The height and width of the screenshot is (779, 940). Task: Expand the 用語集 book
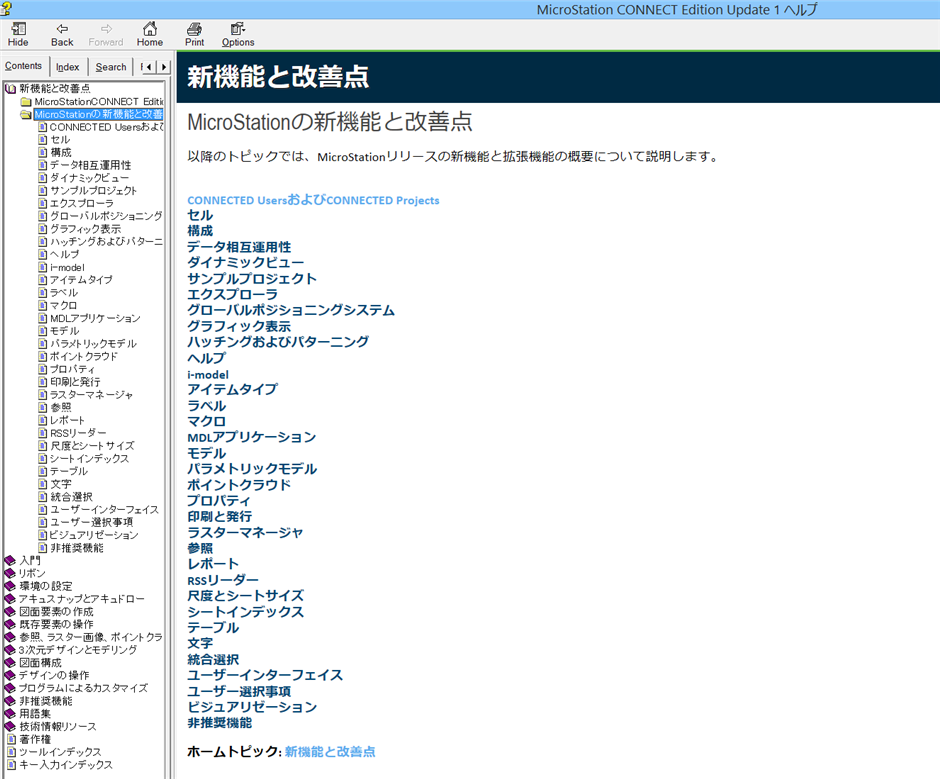click(10, 714)
